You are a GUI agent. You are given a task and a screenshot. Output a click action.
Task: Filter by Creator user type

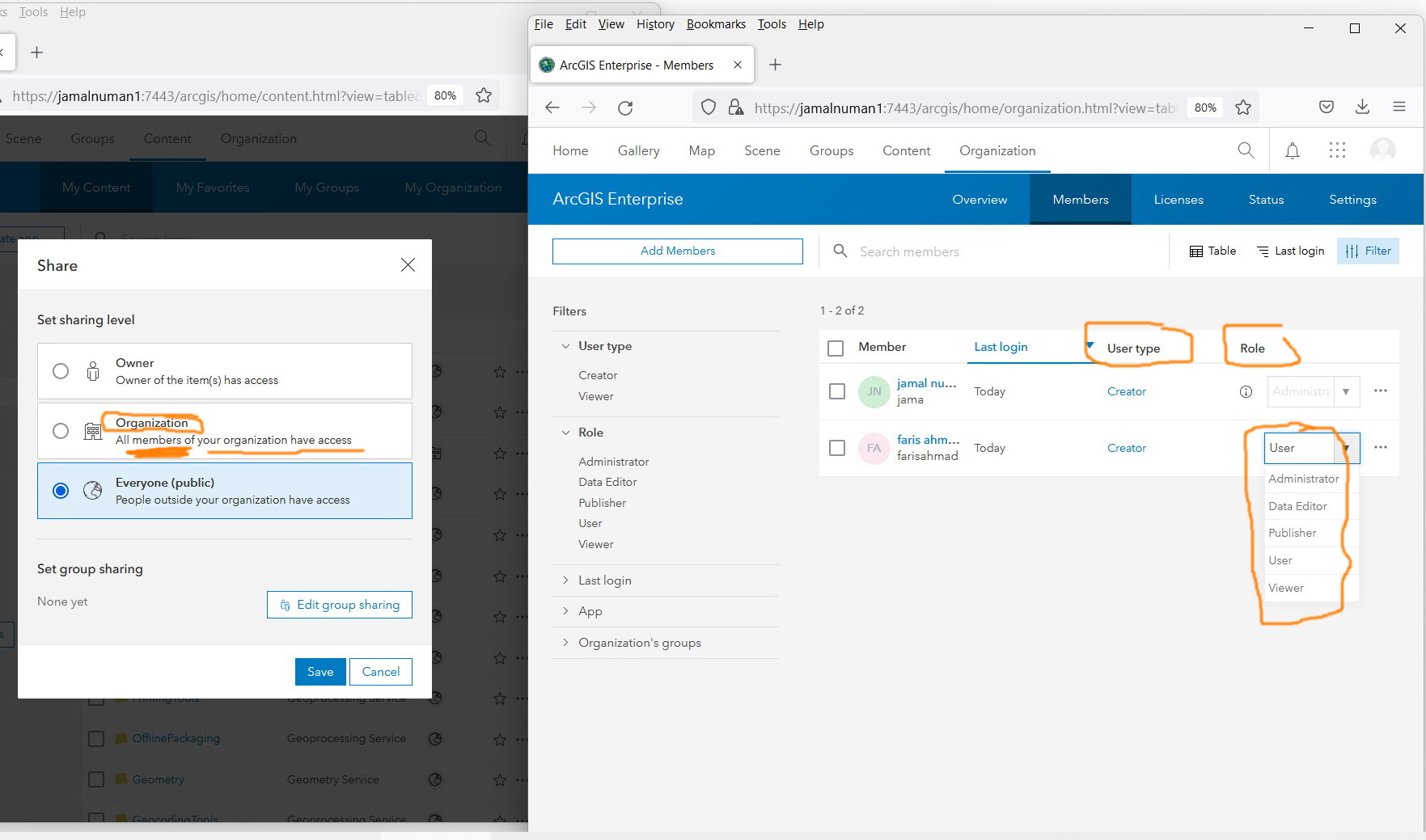point(598,375)
